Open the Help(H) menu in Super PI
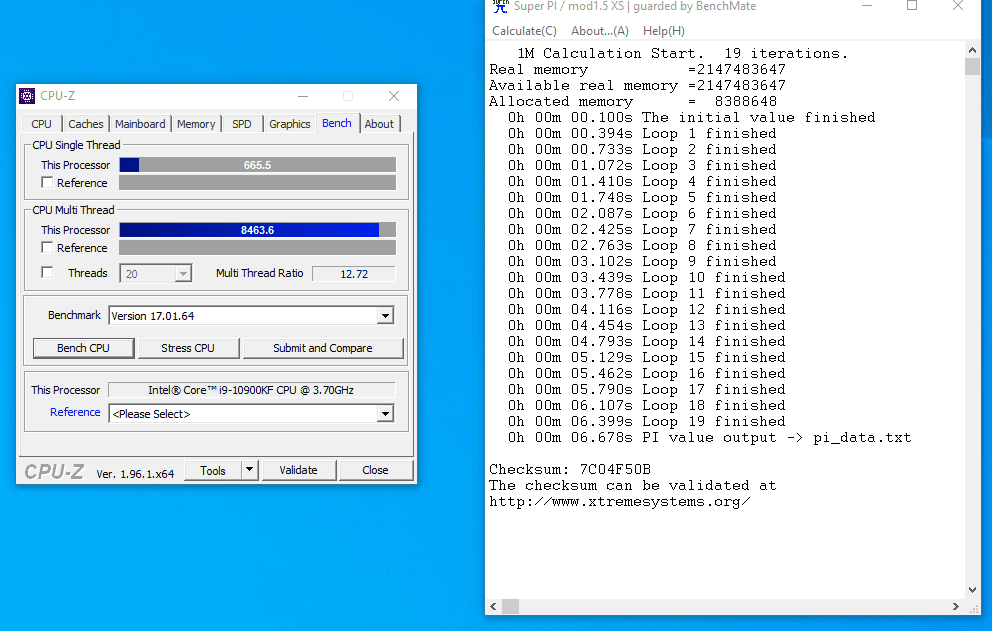This screenshot has width=992, height=631. 664,31
